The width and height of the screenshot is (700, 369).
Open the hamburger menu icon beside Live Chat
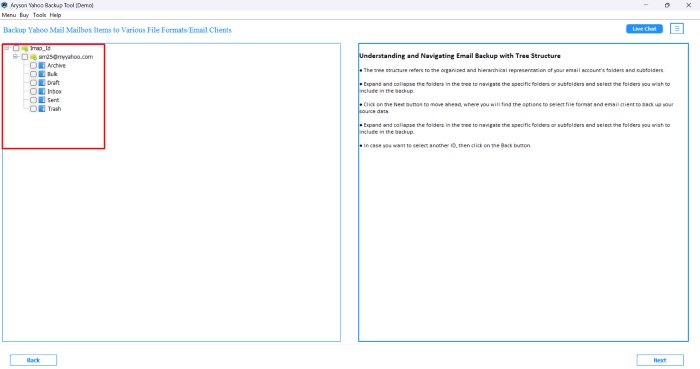click(677, 29)
